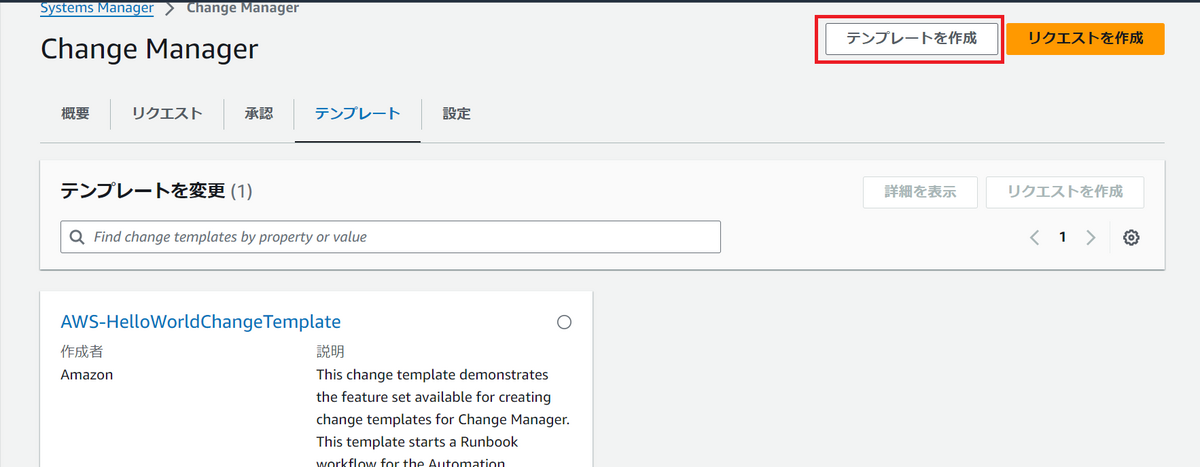Open the AWS-HelloWorldChangeTemplate link
The width and height of the screenshot is (1200, 467).
[201, 322]
